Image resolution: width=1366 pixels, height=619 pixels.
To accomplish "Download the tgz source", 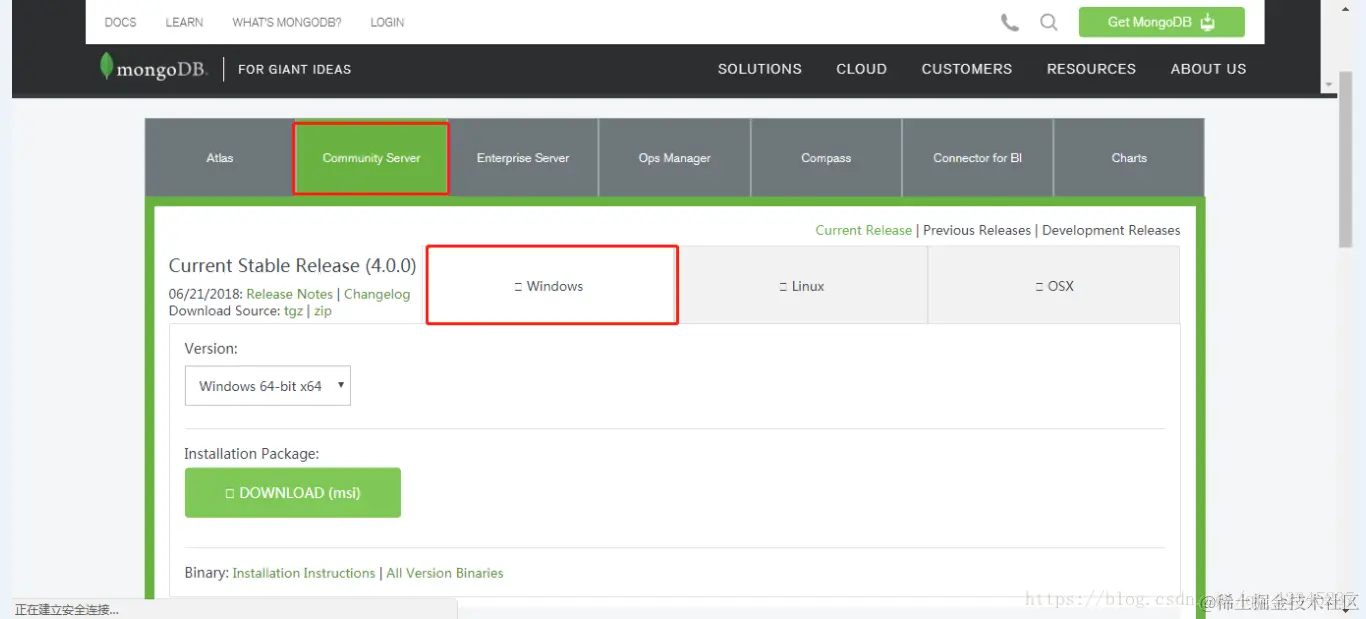I will tap(293, 311).
